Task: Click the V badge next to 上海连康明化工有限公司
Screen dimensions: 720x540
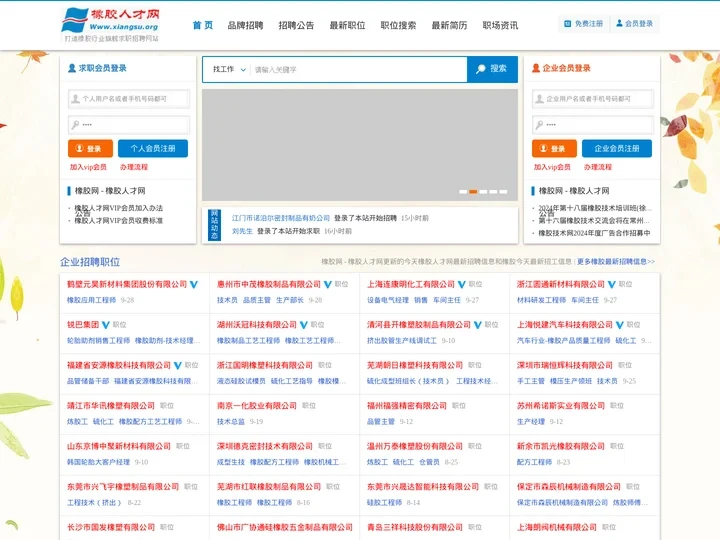Action: (462, 285)
